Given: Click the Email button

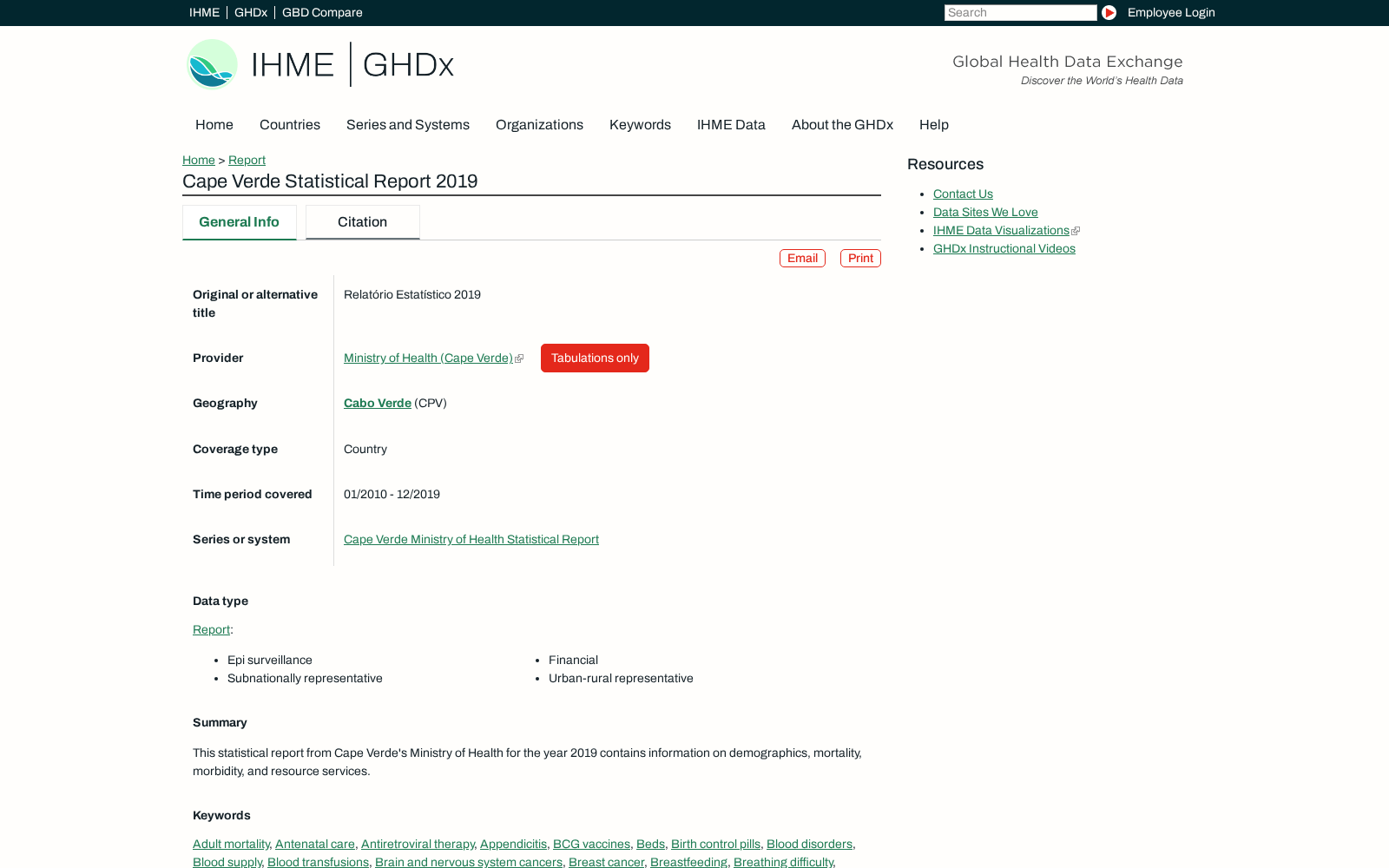Looking at the screenshot, I should pos(802,258).
